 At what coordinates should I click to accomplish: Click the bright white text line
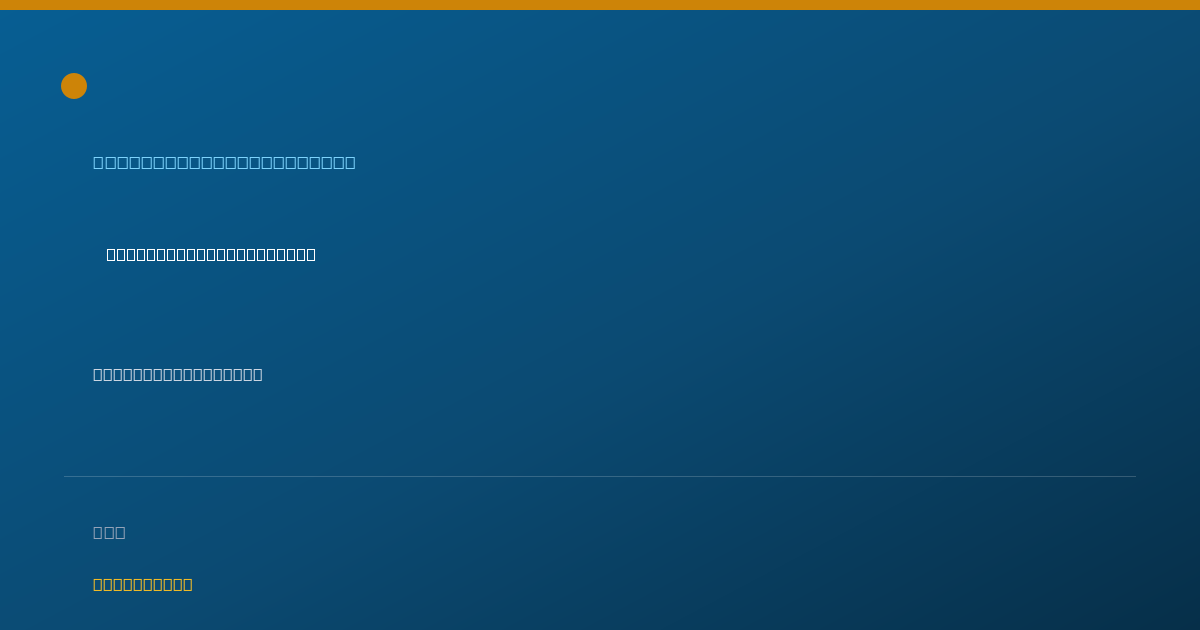click(211, 254)
